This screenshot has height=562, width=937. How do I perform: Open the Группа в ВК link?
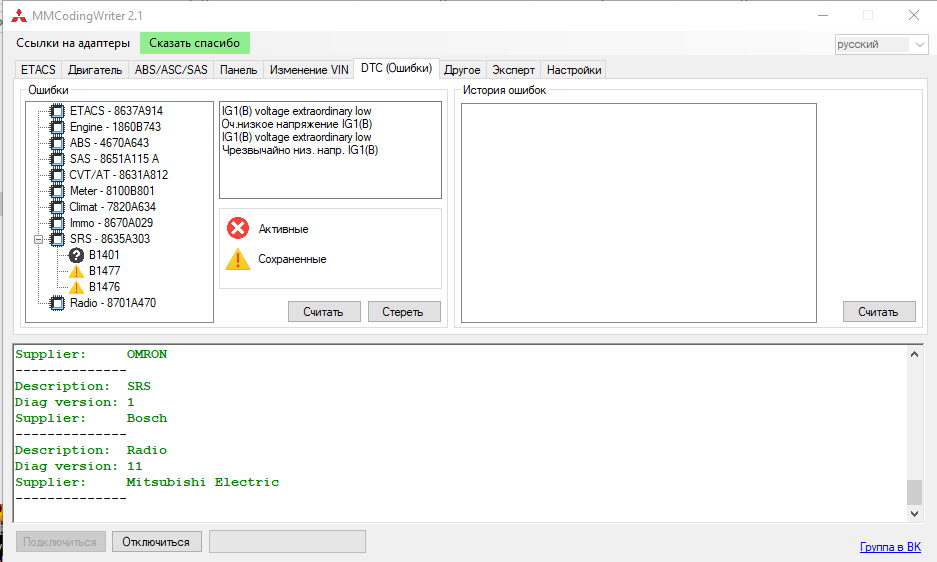890,547
